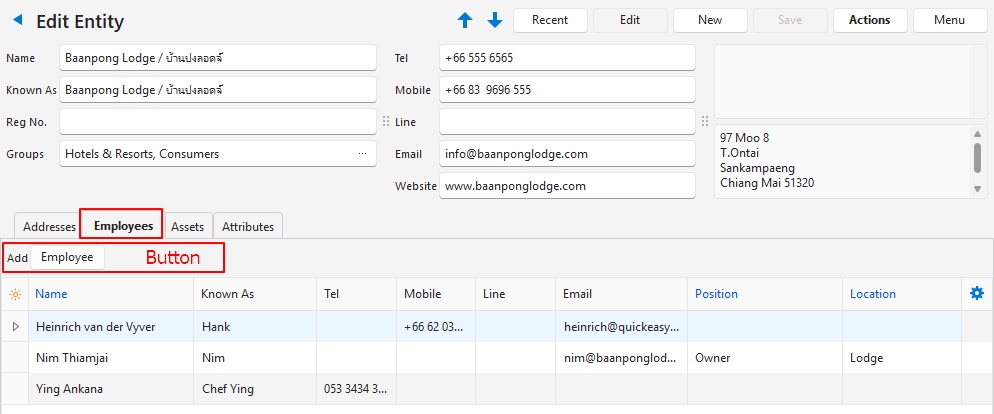
Task: Click the New button
Action: coord(710,20)
